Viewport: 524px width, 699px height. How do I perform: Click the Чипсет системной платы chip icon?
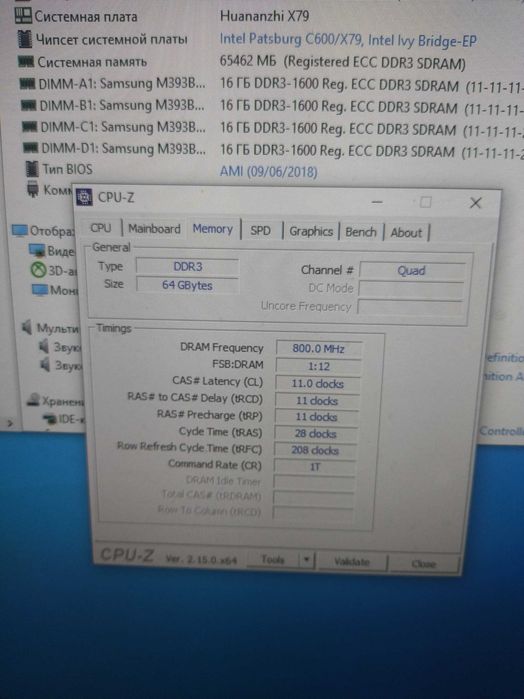click(25, 39)
